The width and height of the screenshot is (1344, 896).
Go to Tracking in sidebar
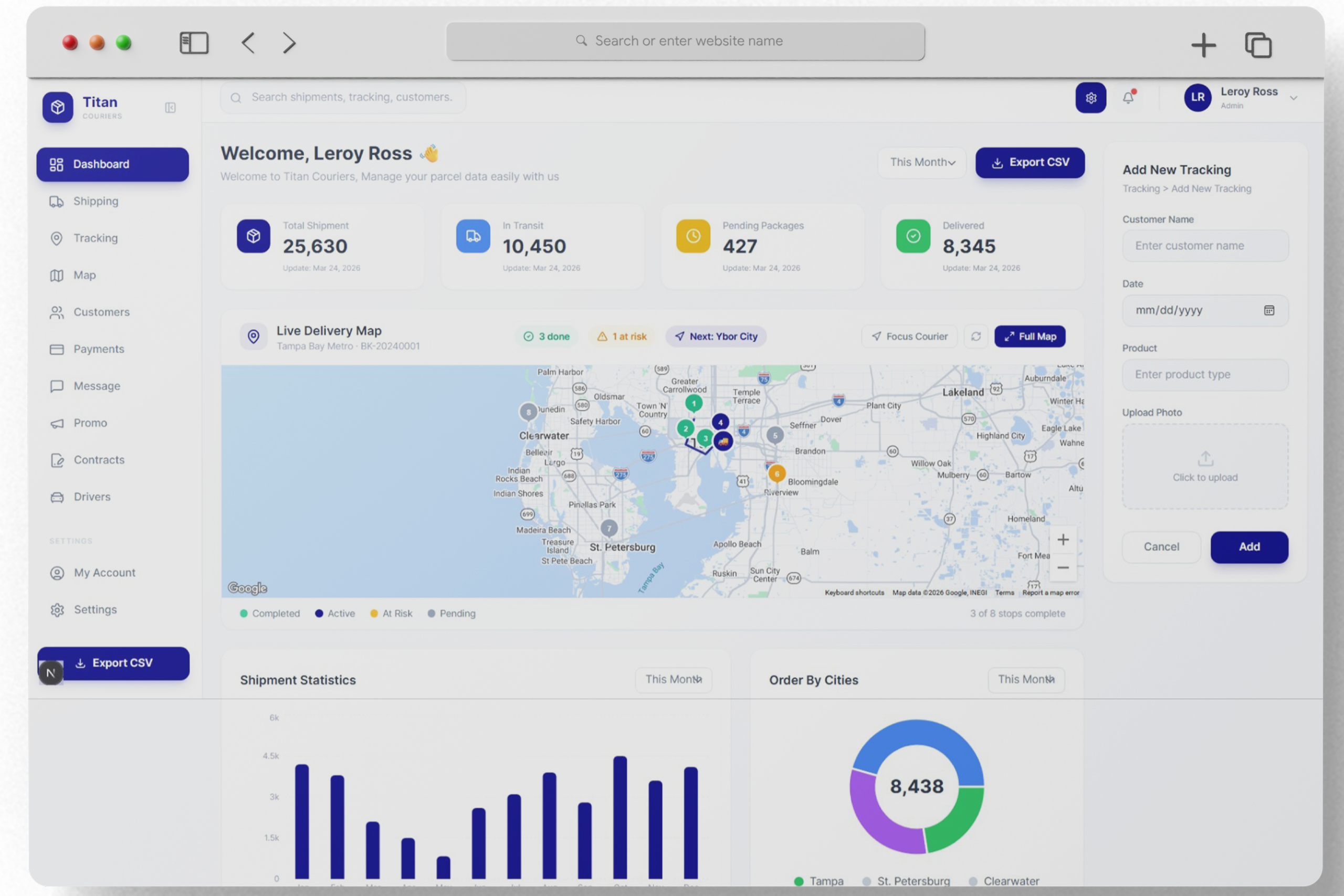click(x=96, y=238)
